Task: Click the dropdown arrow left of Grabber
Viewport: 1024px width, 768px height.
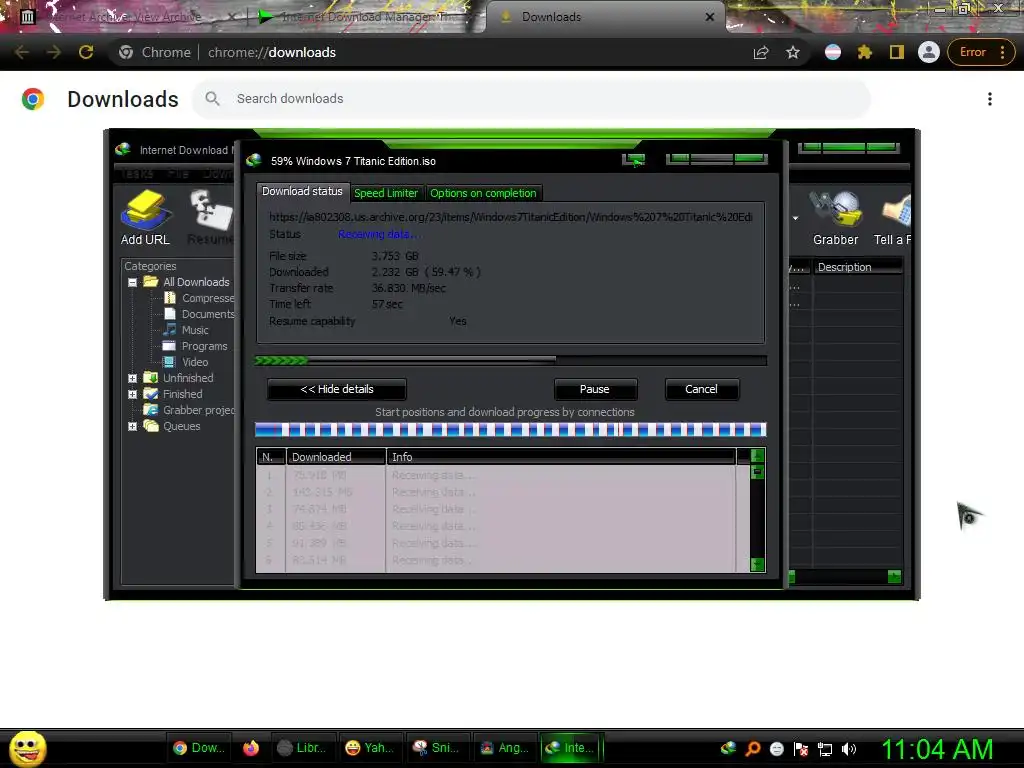Action: click(x=795, y=218)
